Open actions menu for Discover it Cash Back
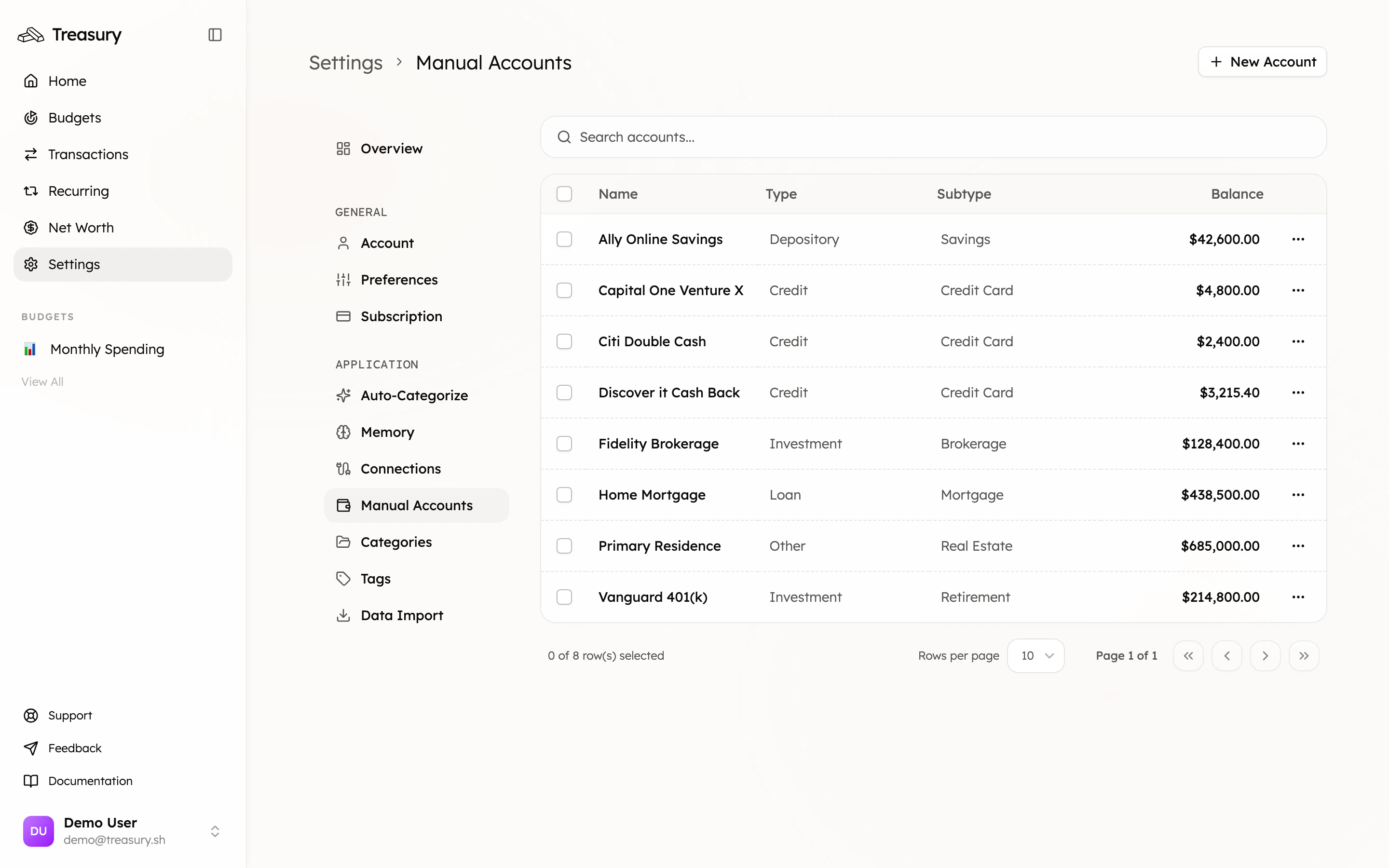 (x=1298, y=393)
